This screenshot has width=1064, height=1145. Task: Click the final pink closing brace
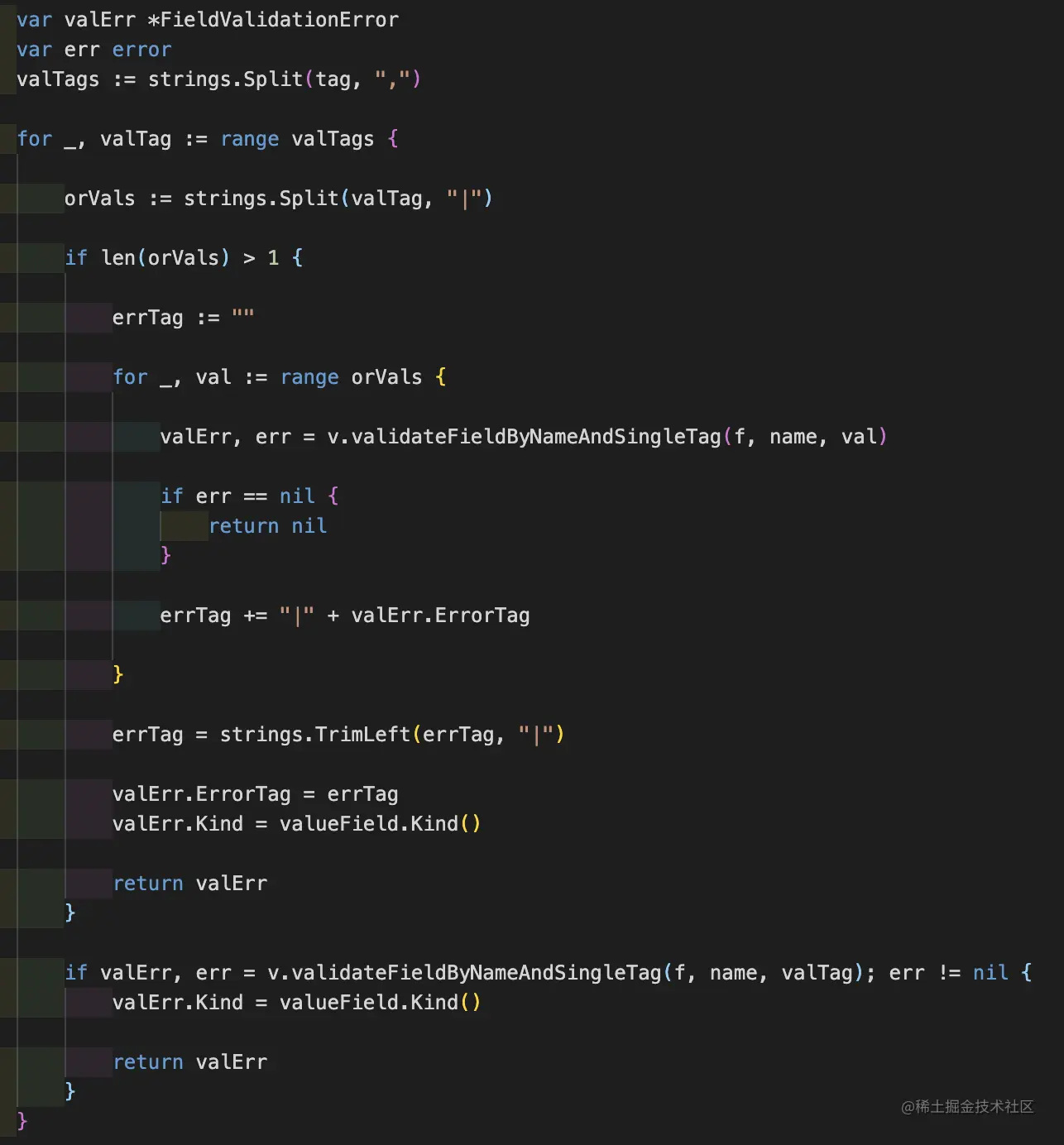(22, 1122)
